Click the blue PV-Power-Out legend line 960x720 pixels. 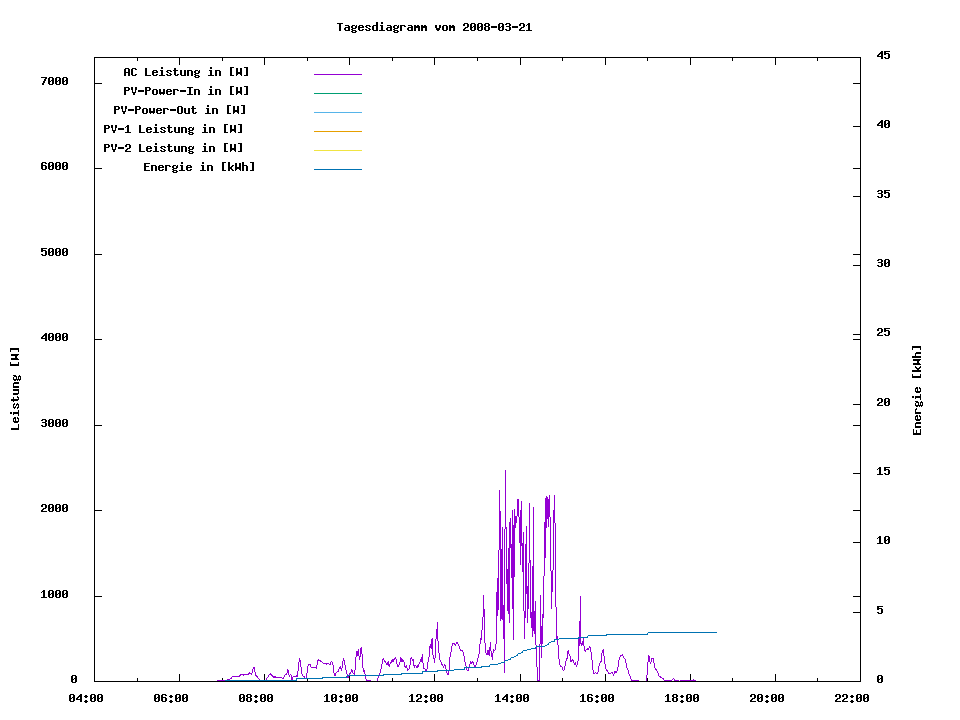[x=337, y=112]
